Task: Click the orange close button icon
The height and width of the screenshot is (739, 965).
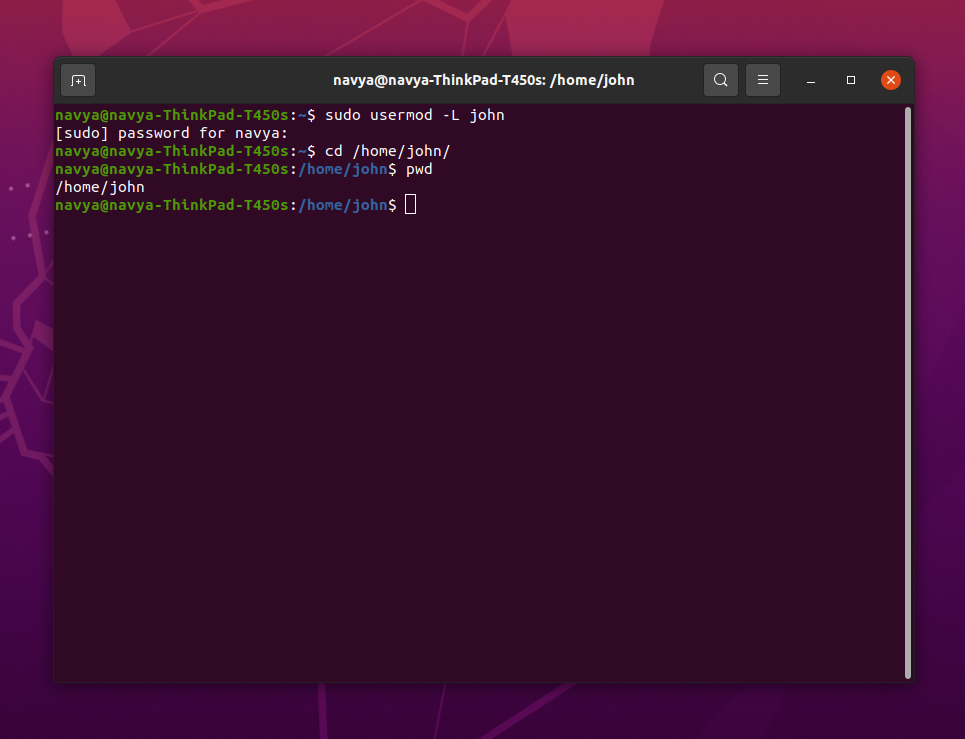Action: (x=891, y=80)
